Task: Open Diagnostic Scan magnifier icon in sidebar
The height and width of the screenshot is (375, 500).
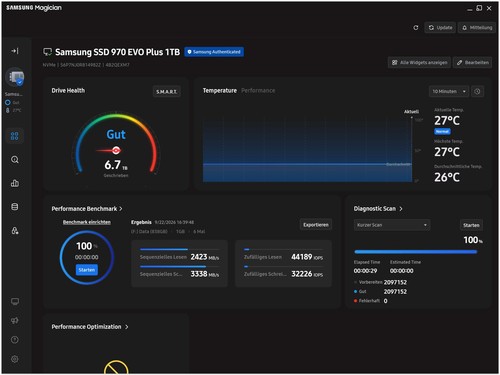Action: [x=15, y=160]
